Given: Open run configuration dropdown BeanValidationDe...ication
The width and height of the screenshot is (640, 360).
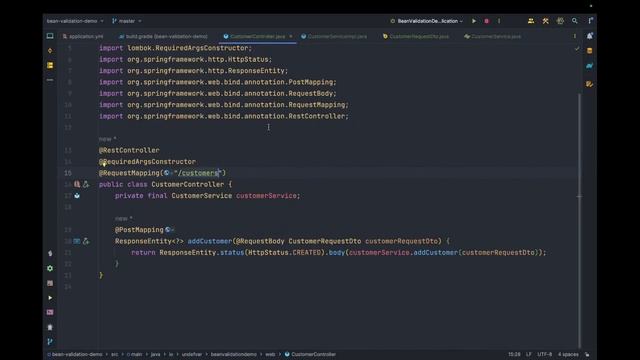Looking at the screenshot, I should click(x=427, y=21).
